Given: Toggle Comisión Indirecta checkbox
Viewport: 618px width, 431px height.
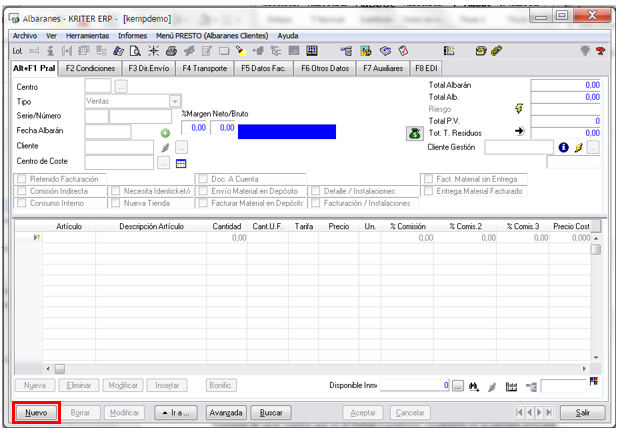Looking at the screenshot, I should tap(22, 191).
